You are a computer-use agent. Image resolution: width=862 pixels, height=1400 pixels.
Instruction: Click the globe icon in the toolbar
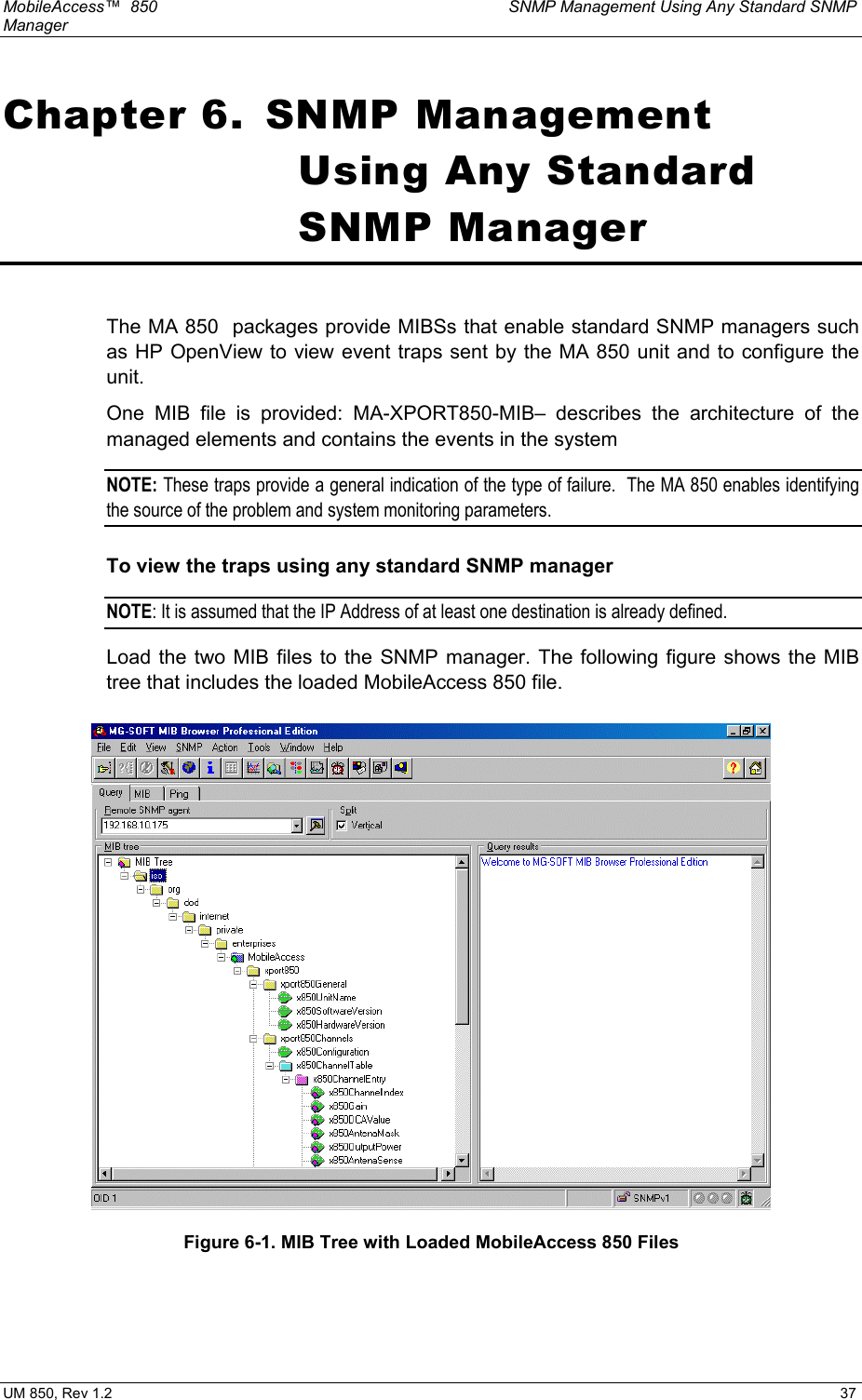pyautogui.click(x=189, y=768)
